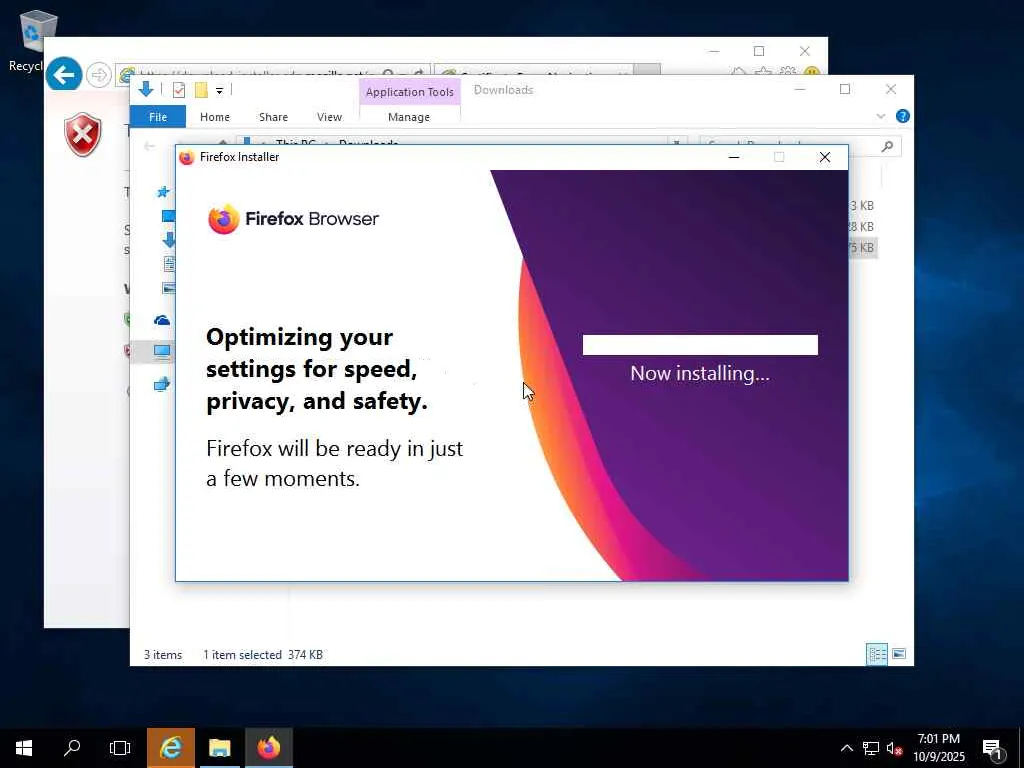The height and width of the screenshot is (768, 1024).
Task: Select Network icon in navigation pane
Action: pos(161,385)
